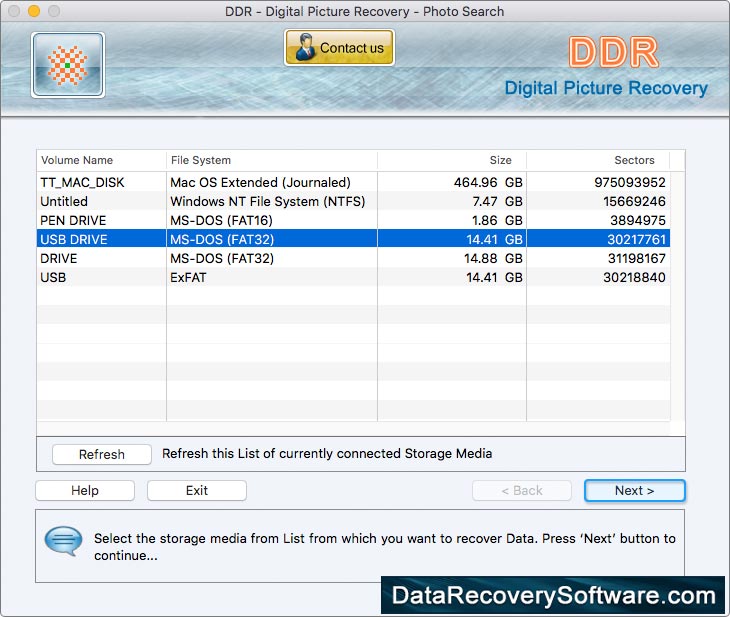Click the Contact us button
Image resolution: width=730 pixels, height=617 pixels.
click(339, 47)
